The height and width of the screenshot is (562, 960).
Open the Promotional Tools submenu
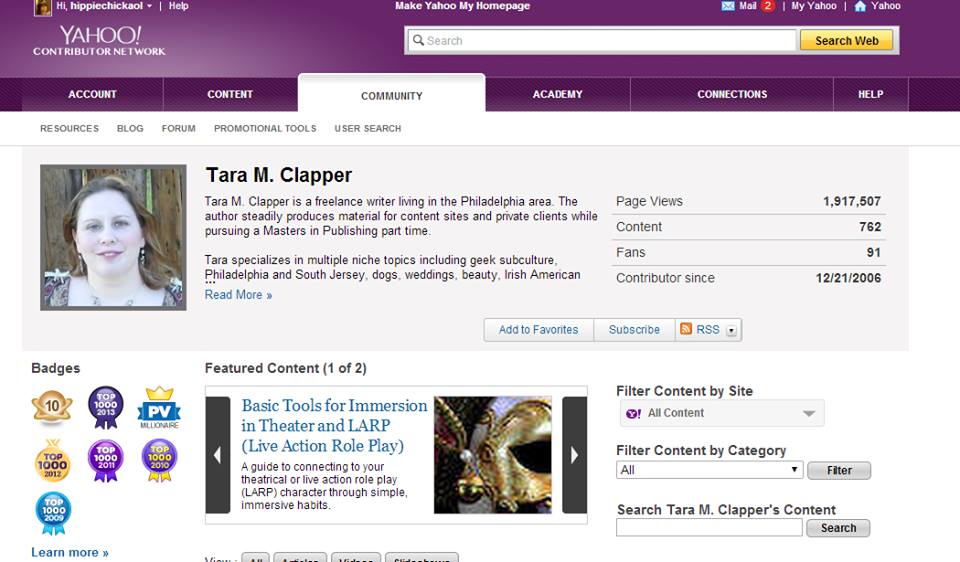pyautogui.click(x=265, y=129)
